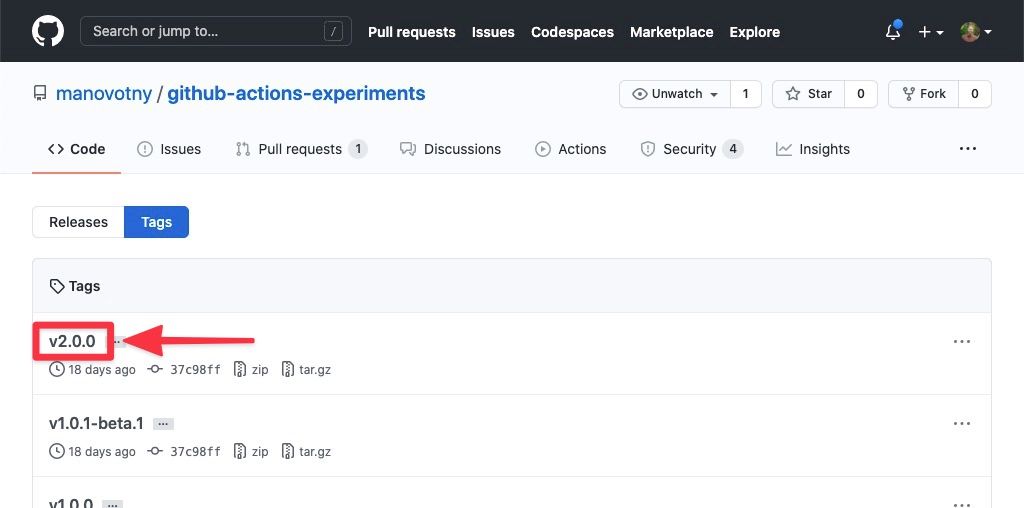Expand the v1.0.1-beta.1 tag message ellipsis
The height and width of the screenshot is (508, 1024).
[x=163, y=424]
